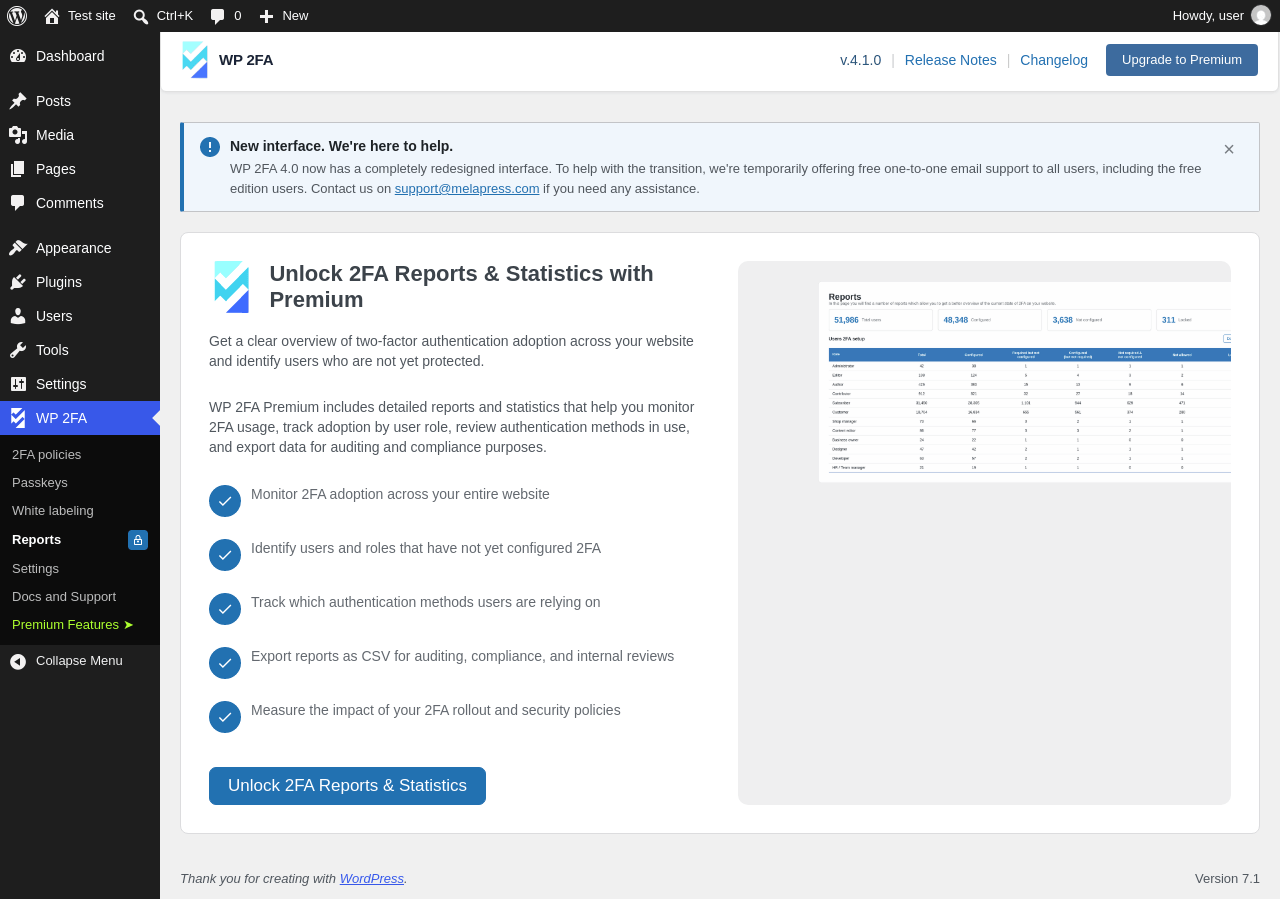Viewport: 1280px width, 899px height.
Task: Open WP 2FA Settings submenu item
Action: pos(35,568)
